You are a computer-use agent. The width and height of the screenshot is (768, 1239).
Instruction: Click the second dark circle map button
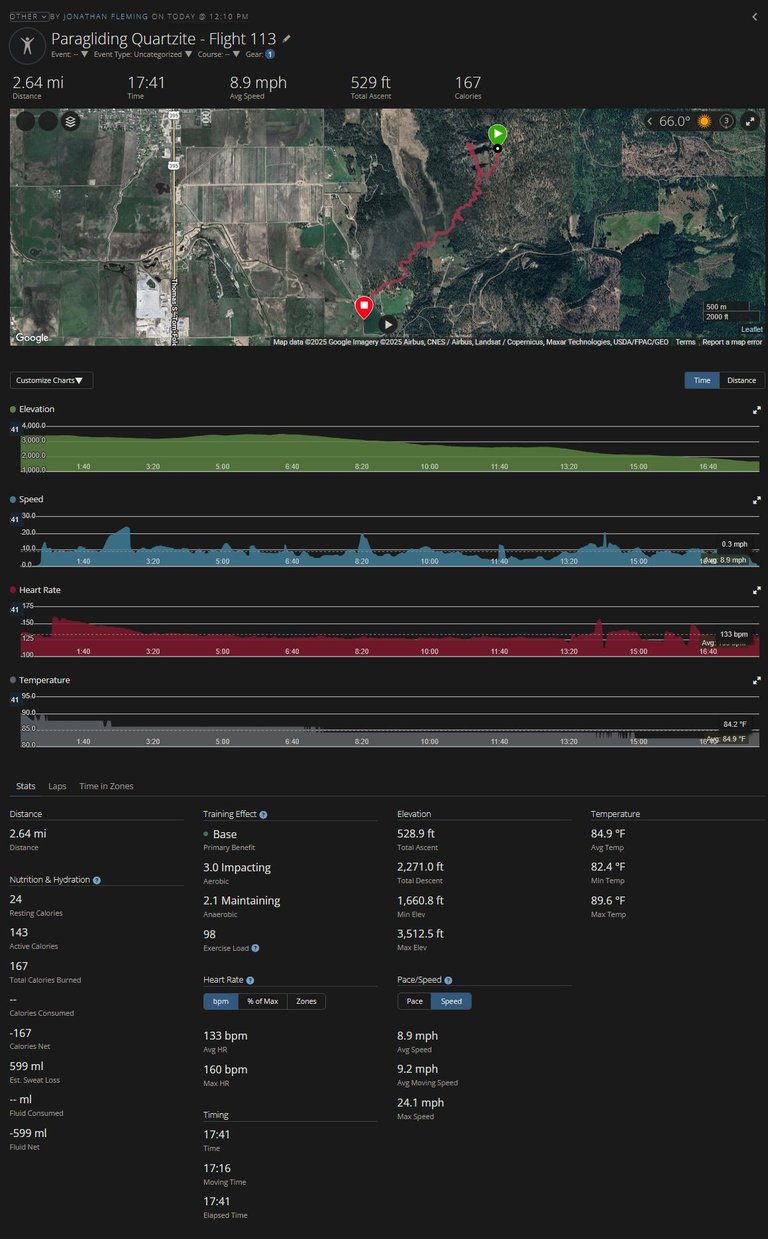pos(48,121)
